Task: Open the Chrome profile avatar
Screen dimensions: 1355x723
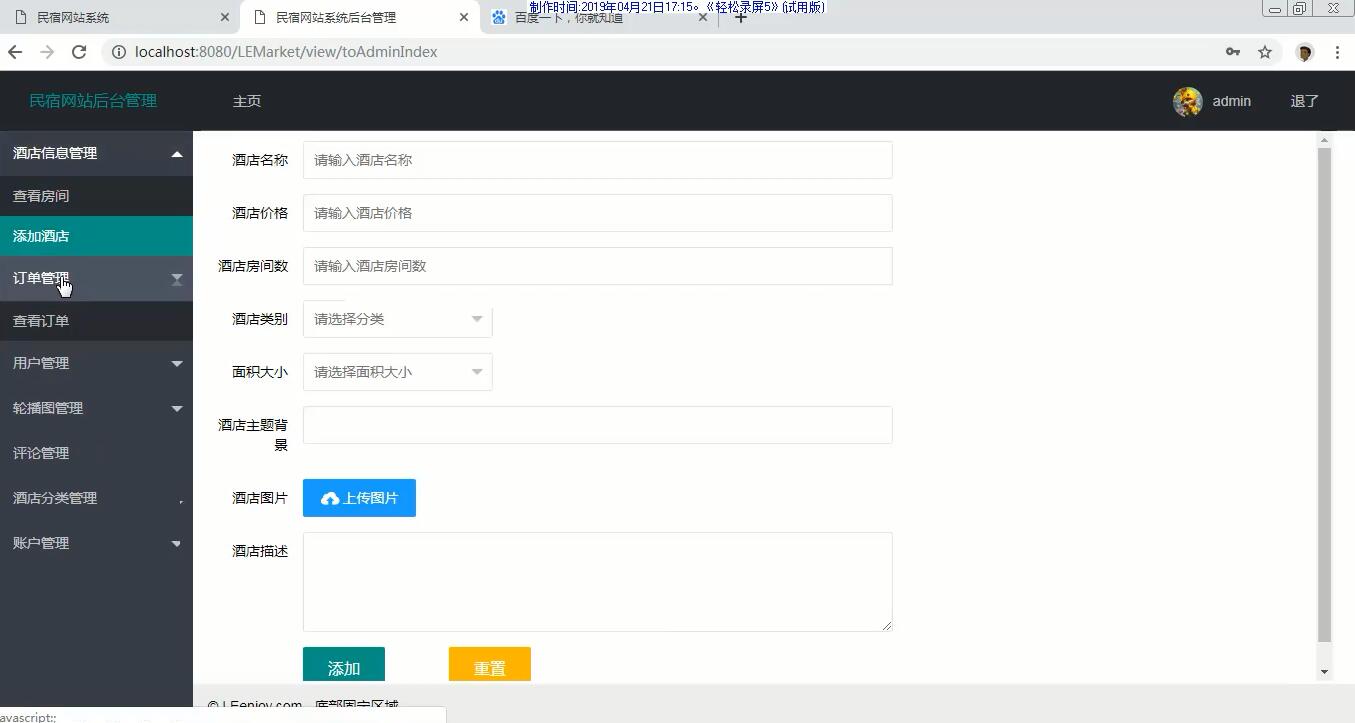Action: point(1304,52)
